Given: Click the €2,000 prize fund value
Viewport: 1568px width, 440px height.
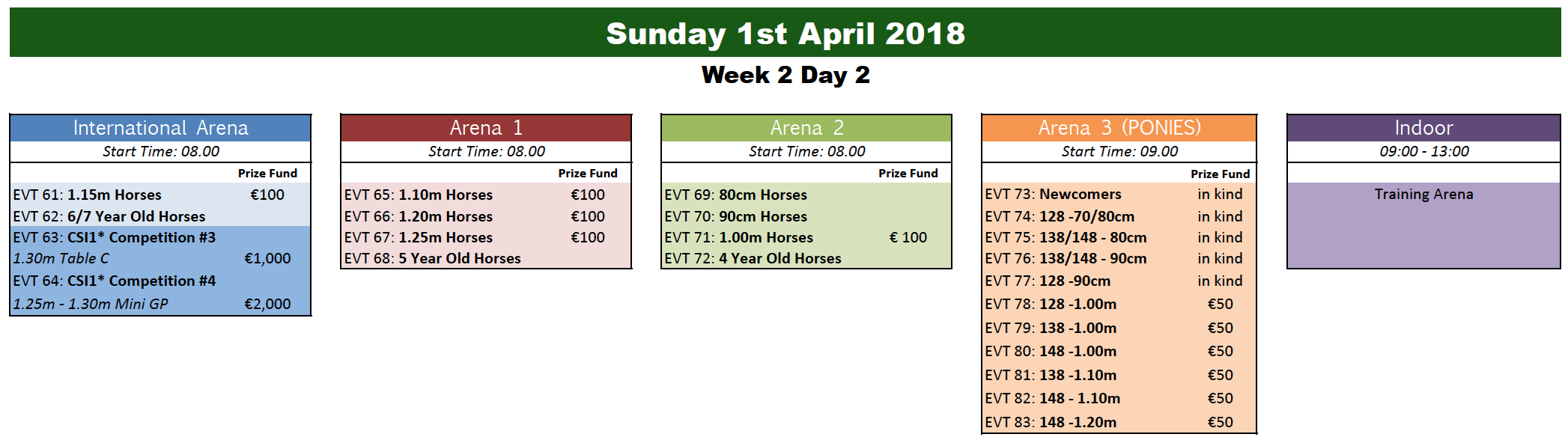Looking at the screenshot, I should (267, 304).
